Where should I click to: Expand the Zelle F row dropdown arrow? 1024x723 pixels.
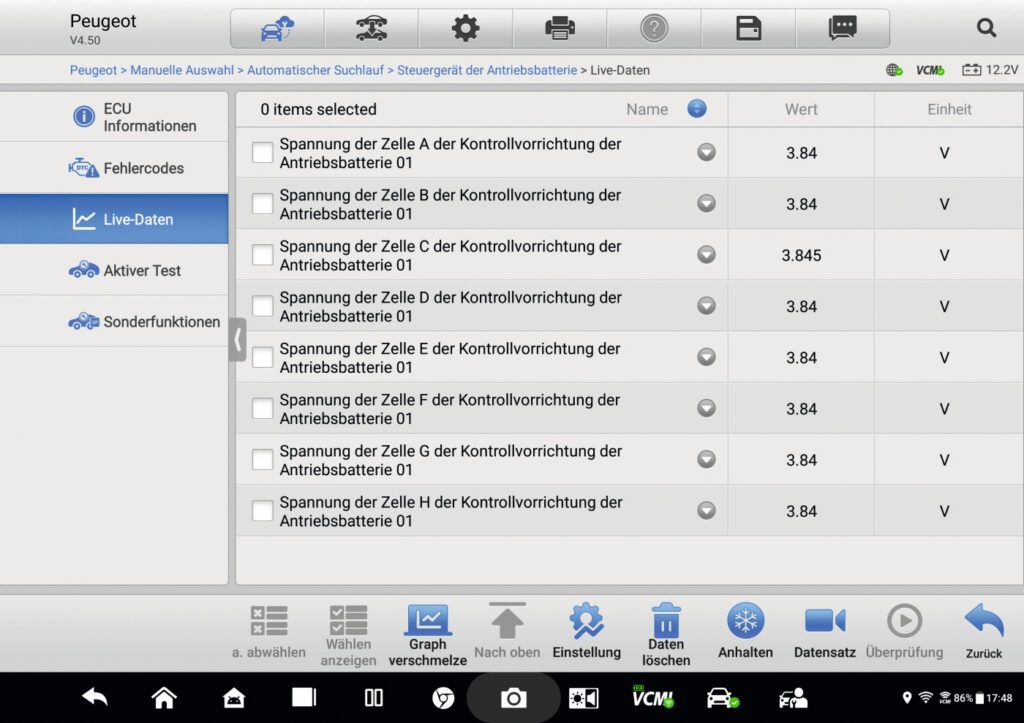point(706,408)
